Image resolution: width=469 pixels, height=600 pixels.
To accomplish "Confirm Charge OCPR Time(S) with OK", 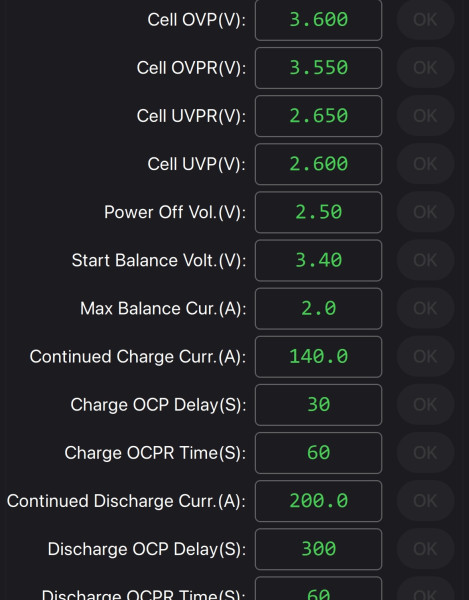I will click(x=425, y=453).
